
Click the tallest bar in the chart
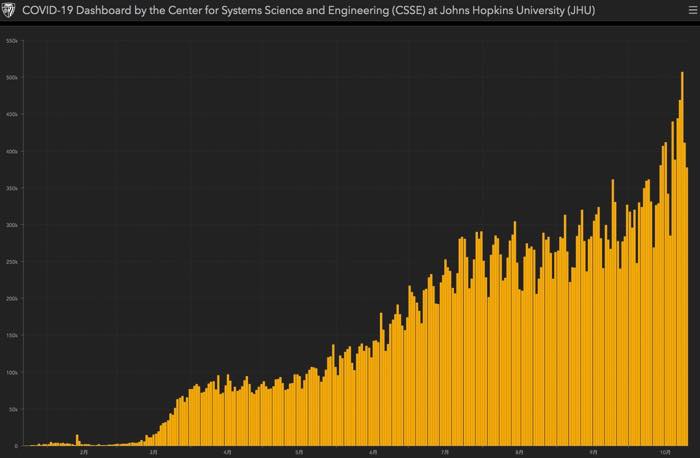(682, 258)
